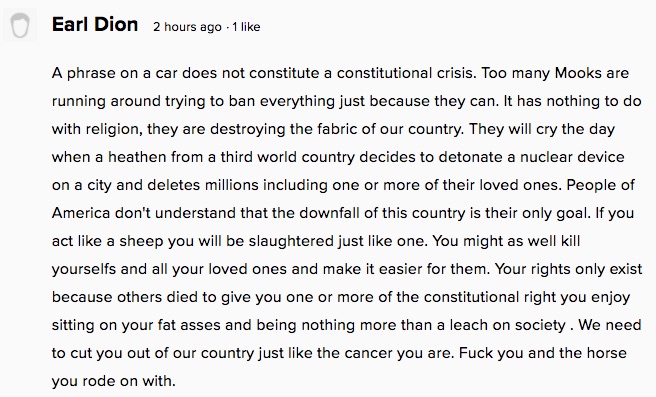The image size is (656, 397).
Task: Click the line starting "yourselfs and all your loved"
Action: 347,269
